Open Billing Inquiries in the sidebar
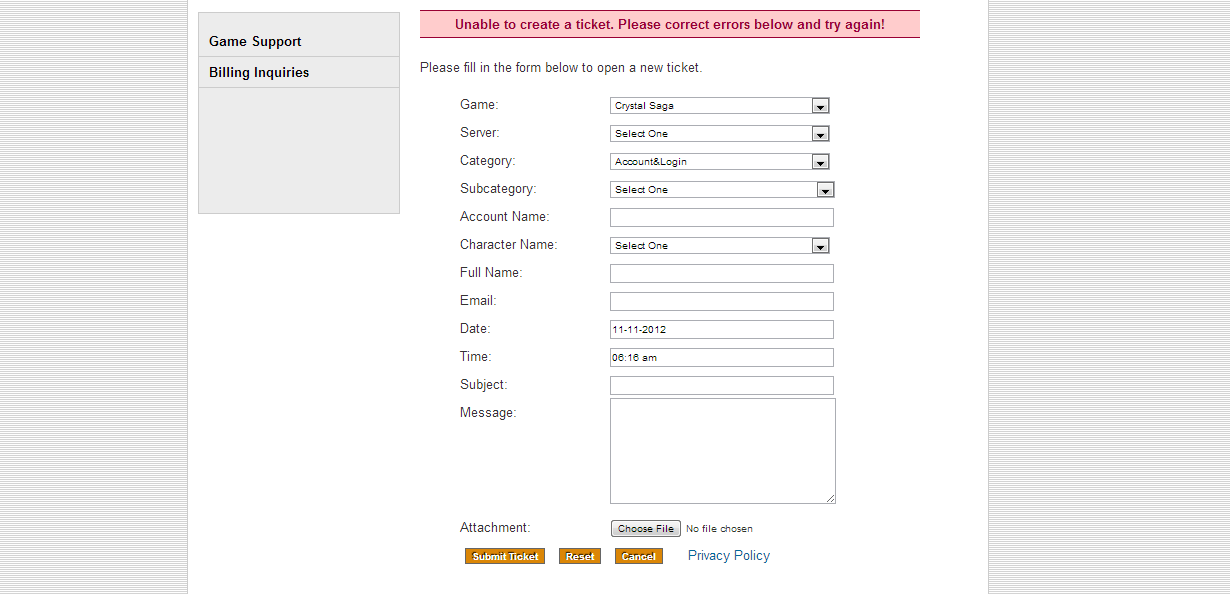 click(x=259, y=73)
